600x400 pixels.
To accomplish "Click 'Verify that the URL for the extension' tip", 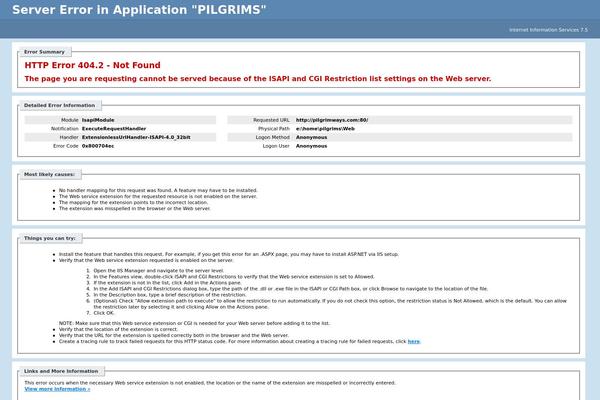I will click(x=174, y=336).
